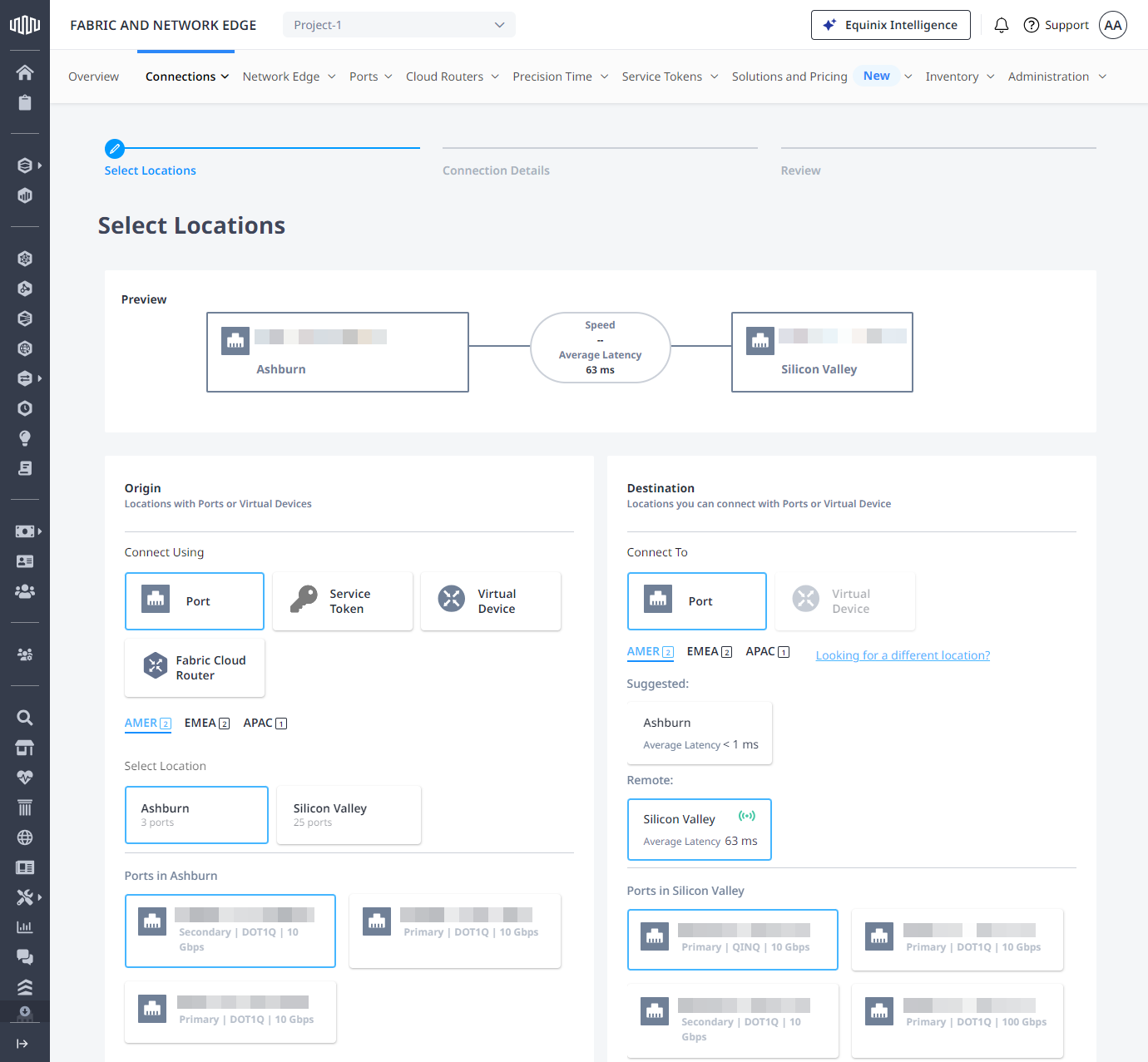This screenshot has height=1062, width=1148.
Task: Click the Support help icon
Action: point(1032,25)
